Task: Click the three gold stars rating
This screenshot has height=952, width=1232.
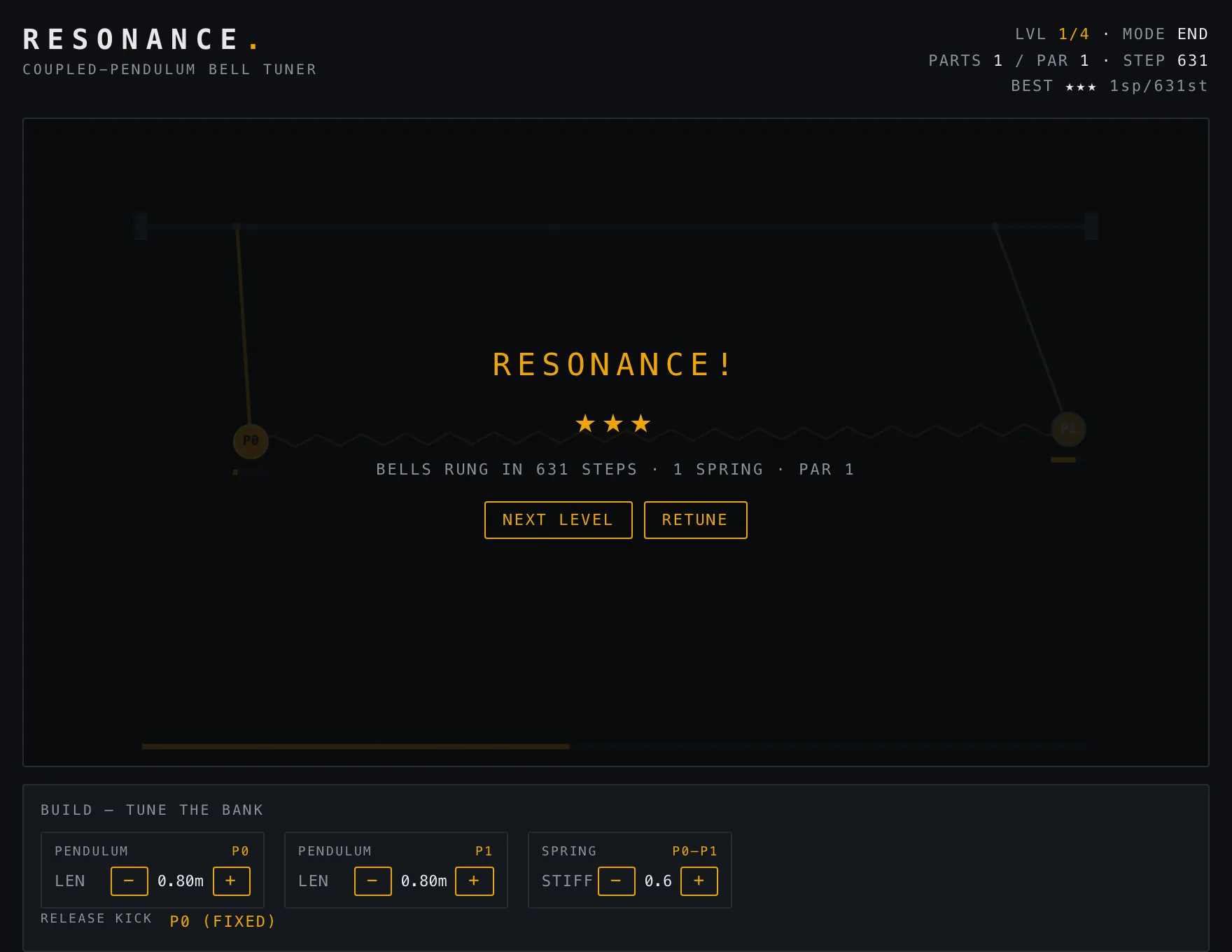Action: [x=613, y=423]
